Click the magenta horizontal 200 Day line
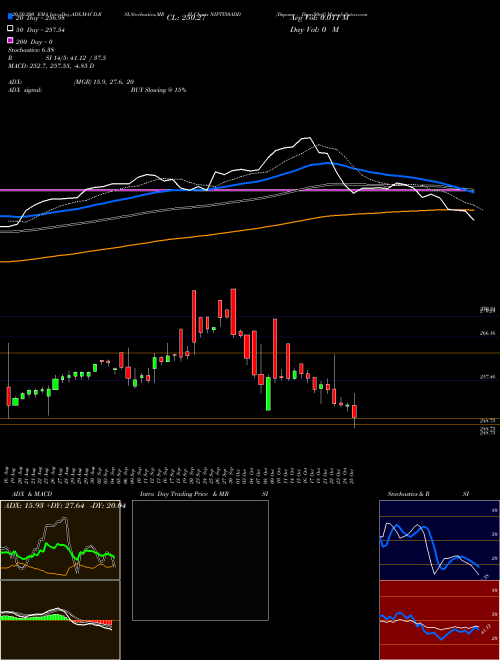500x660 pixels. (x=236, y=190)
